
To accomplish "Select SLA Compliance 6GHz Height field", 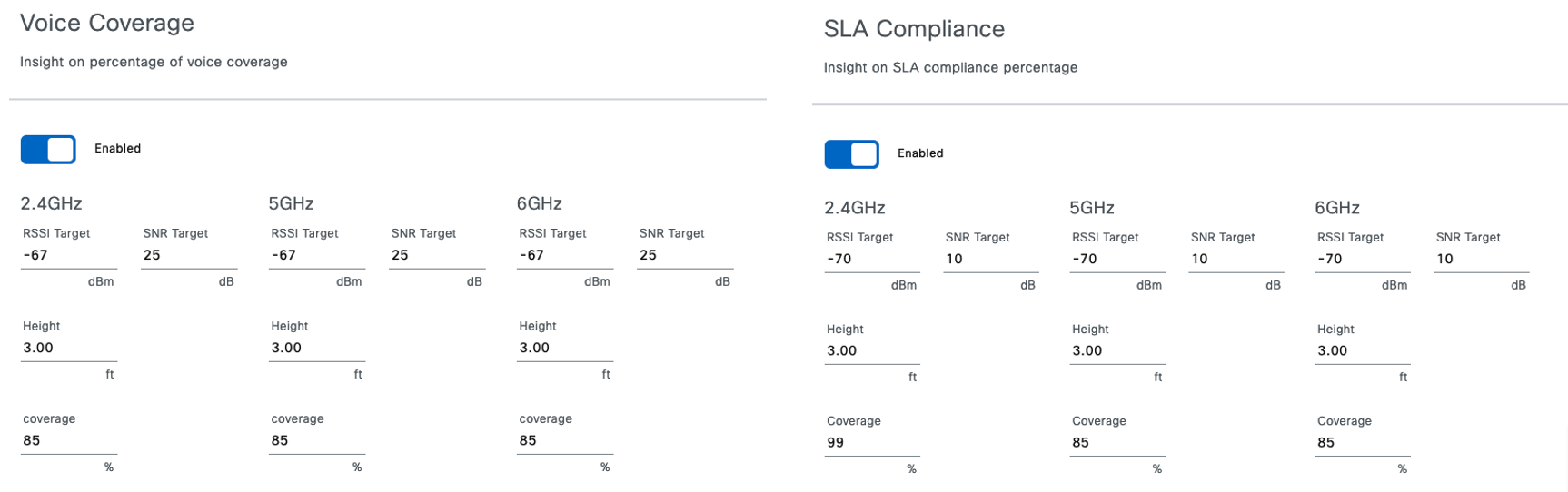I will pyautogui.click(x=1362, y=351).
